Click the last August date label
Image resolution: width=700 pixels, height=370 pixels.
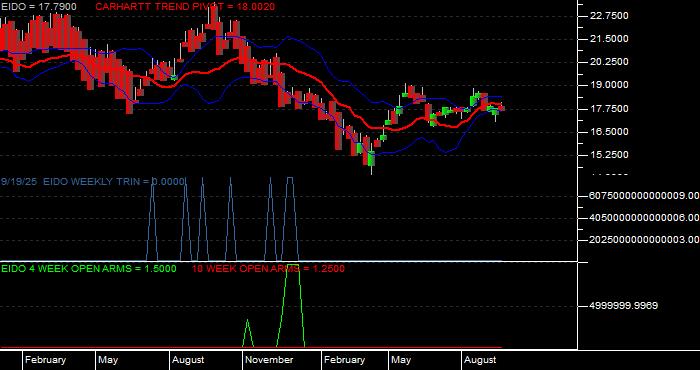[x=480, y=360]
